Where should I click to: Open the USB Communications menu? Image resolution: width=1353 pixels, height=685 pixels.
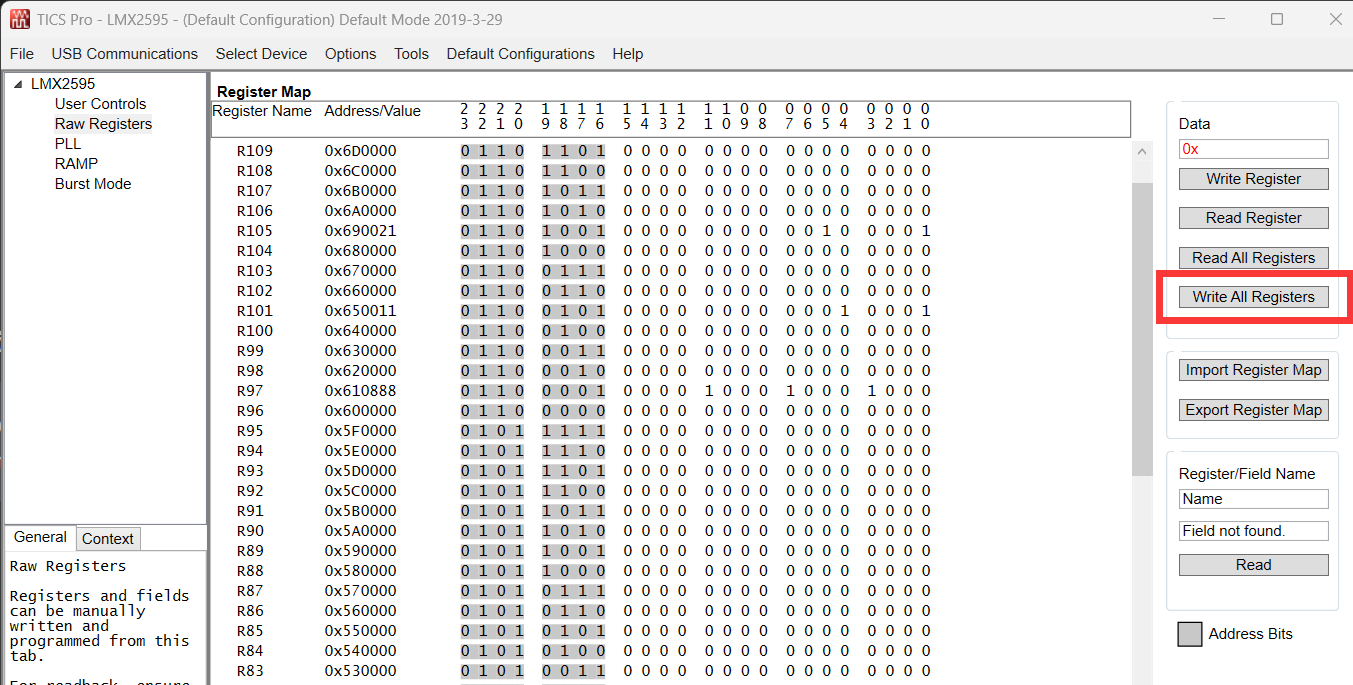tap(125, 54)
